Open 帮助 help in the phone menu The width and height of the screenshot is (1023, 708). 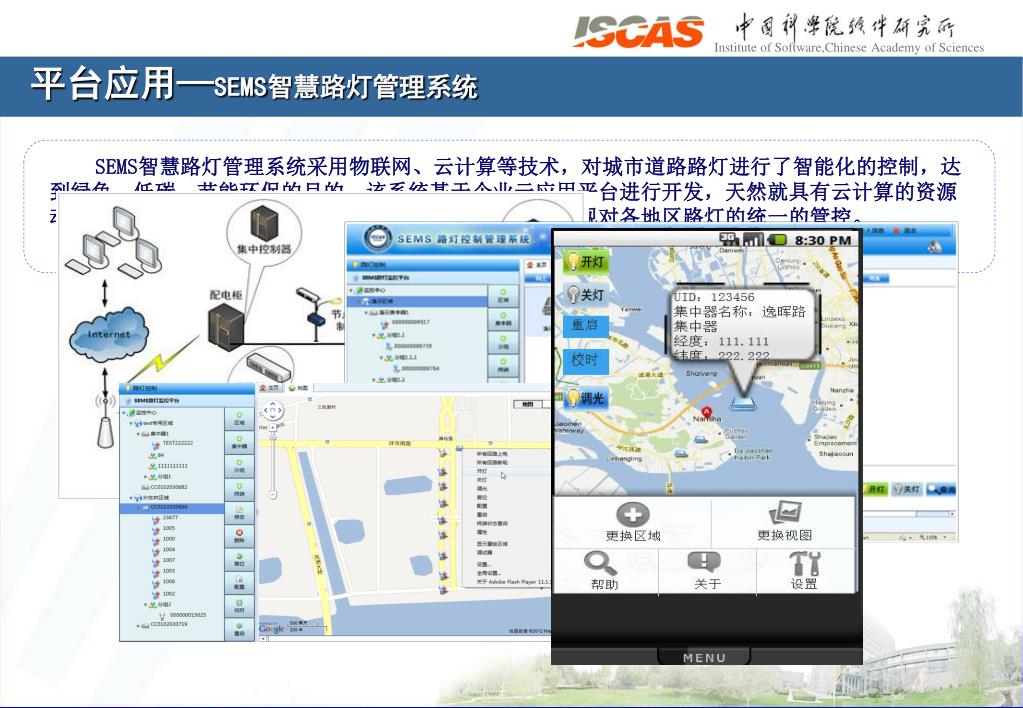(604, 571)
